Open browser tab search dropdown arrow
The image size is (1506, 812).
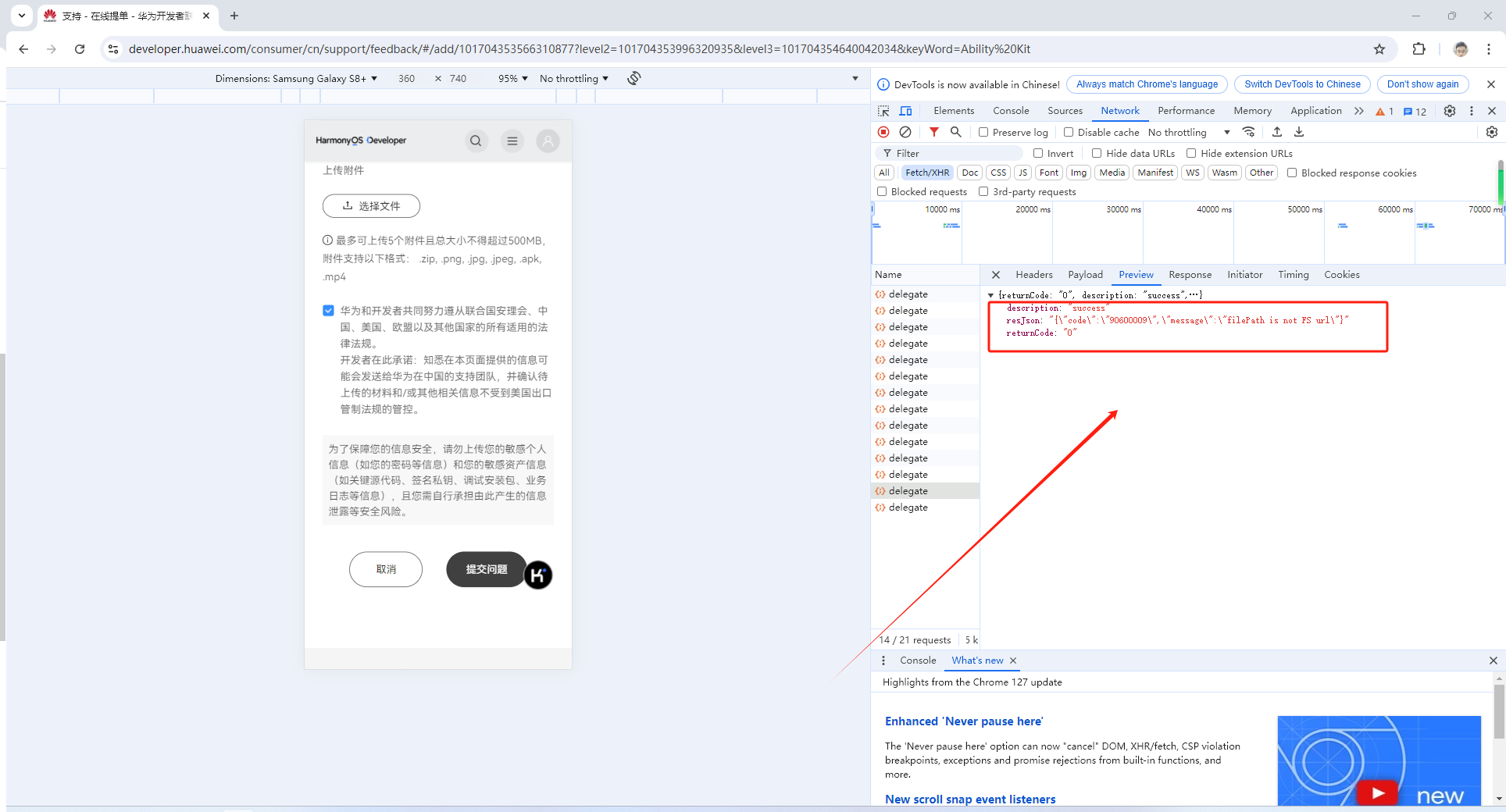click(22, 15)
